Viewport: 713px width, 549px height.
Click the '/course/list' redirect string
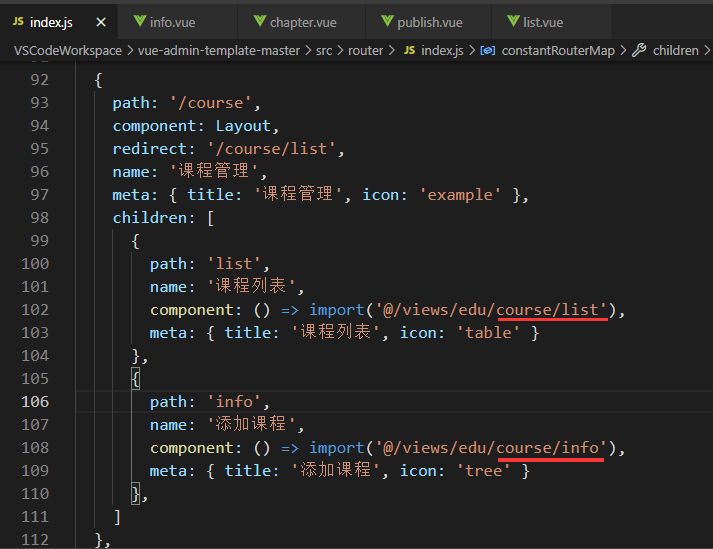(x=271, y=149)
